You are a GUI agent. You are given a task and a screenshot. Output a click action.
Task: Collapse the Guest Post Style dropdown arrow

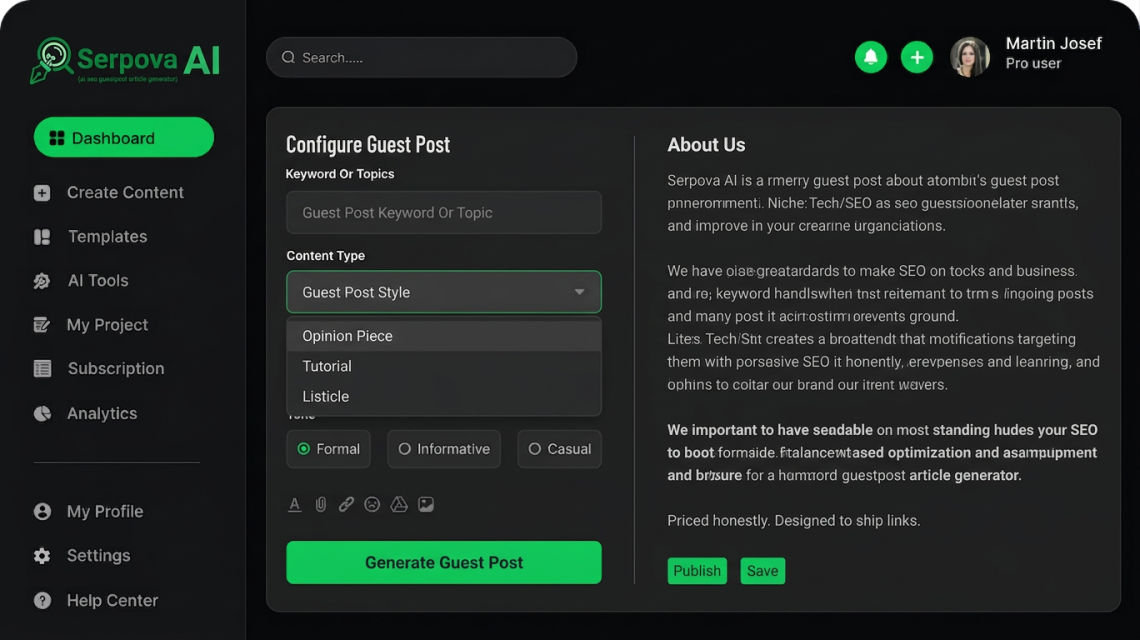coord(579,292)
